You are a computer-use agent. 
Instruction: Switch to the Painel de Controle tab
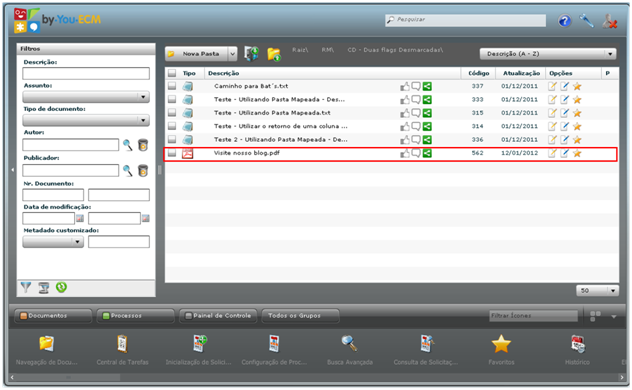(219, 316)
